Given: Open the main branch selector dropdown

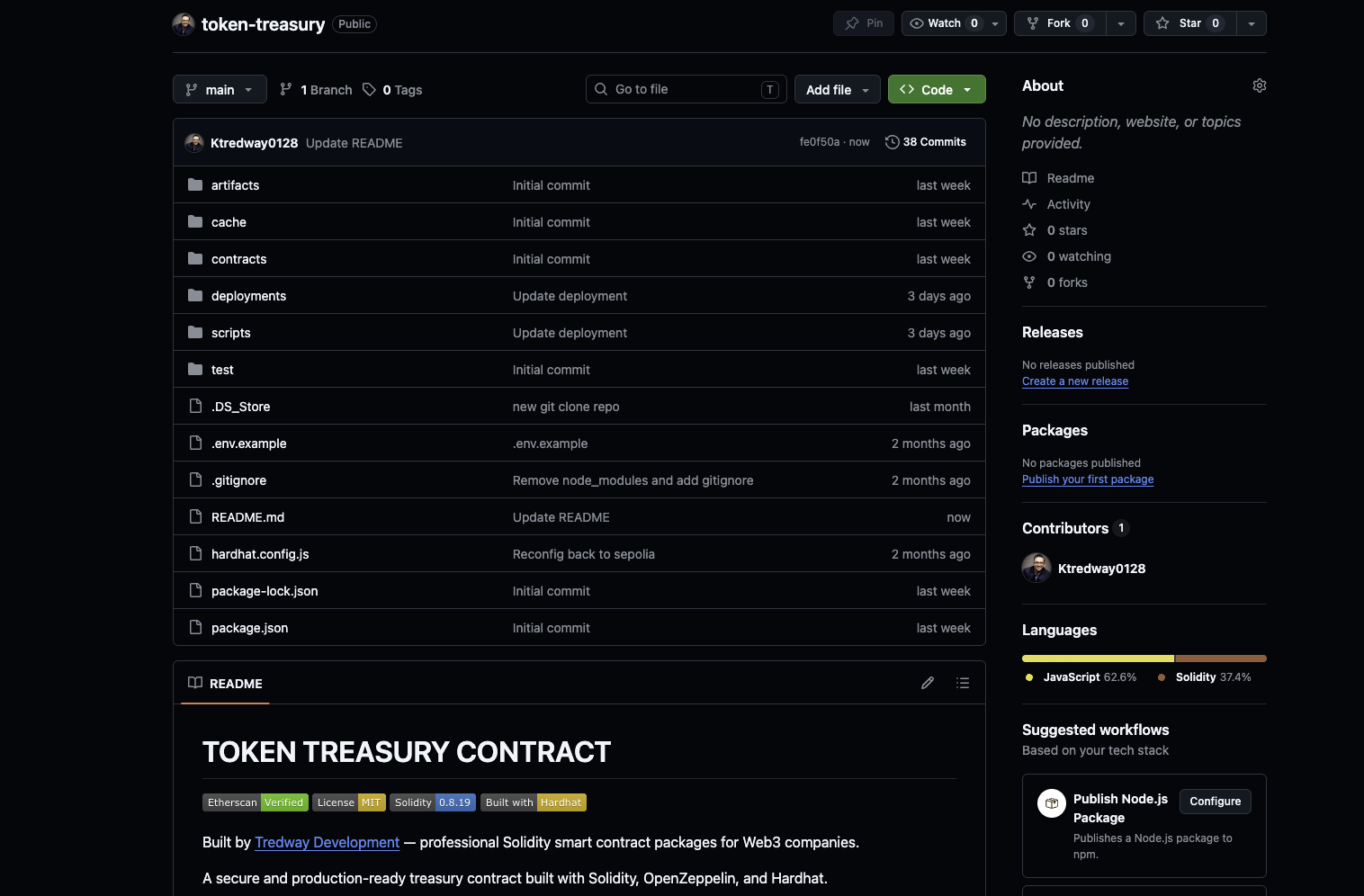Looking at the screenshot, I should point(220,89).
